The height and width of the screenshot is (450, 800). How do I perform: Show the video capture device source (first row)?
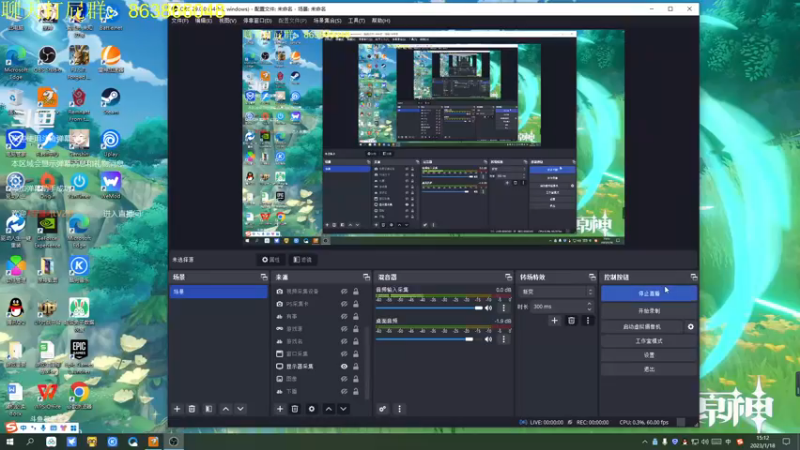click(x=344, y=291)
